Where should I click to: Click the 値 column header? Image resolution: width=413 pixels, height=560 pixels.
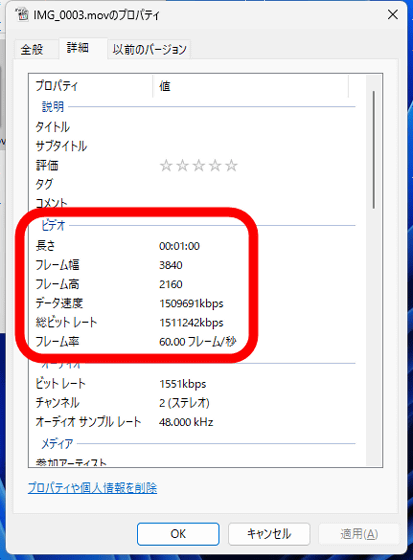click(x=250, y=86)
